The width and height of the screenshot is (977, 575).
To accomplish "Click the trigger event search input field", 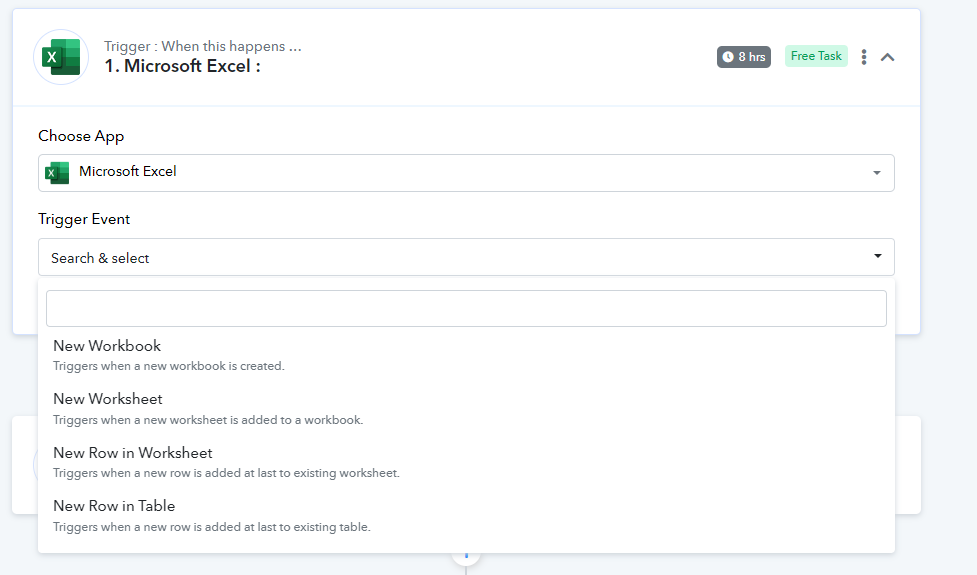I will pos(466,308).
